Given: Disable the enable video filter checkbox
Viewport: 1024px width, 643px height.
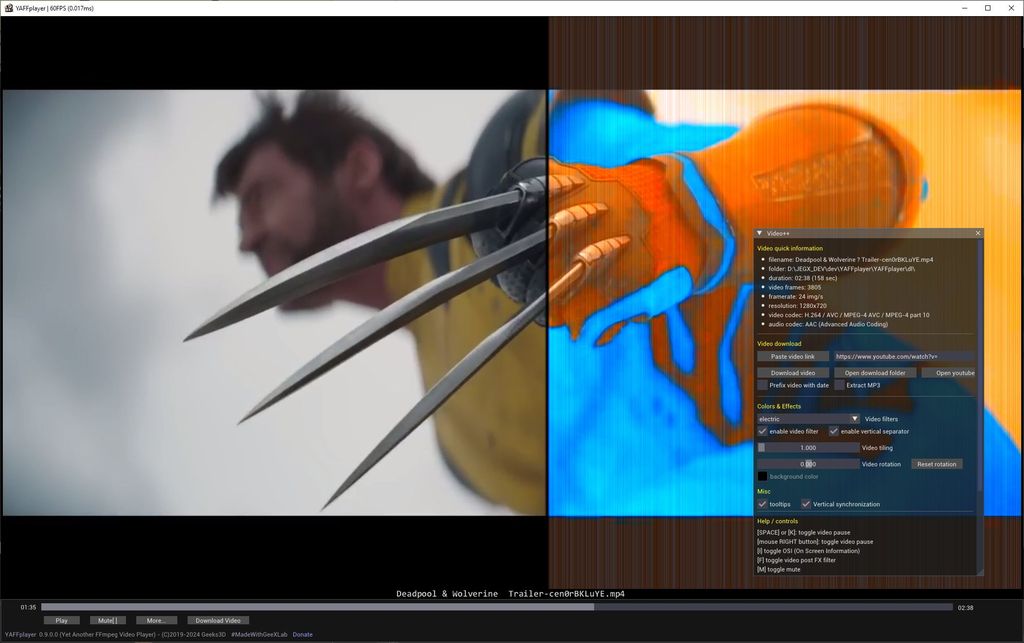Looking at the screenshot, I should pyautogui.click(x=762, y=431).
